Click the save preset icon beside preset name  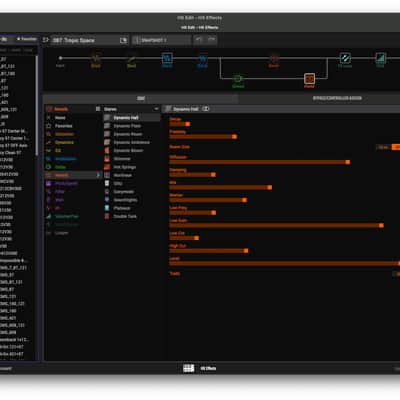(x=123, y=40)
